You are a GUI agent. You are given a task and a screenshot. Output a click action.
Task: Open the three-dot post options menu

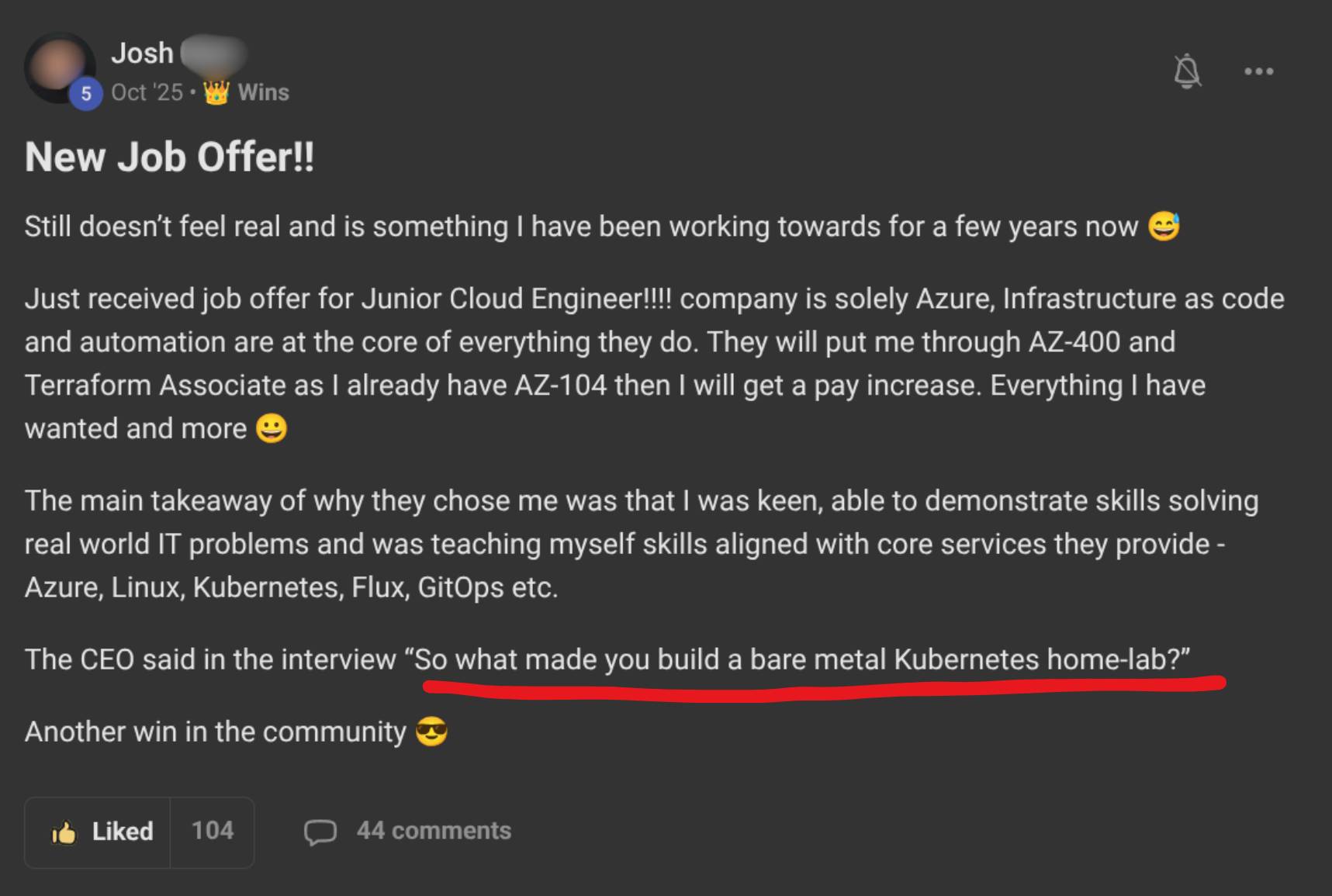coord(1258,71)
